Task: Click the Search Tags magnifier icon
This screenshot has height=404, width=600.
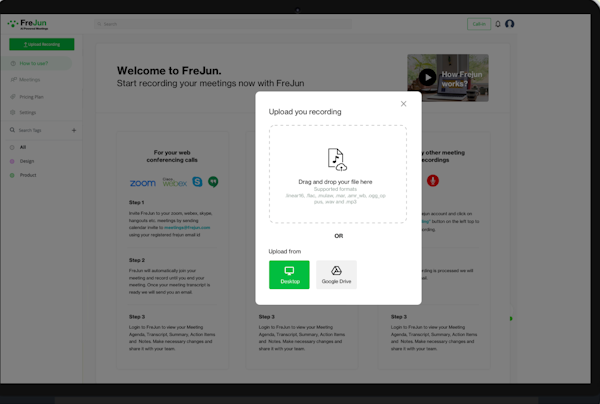Action: tap(12, 130)
